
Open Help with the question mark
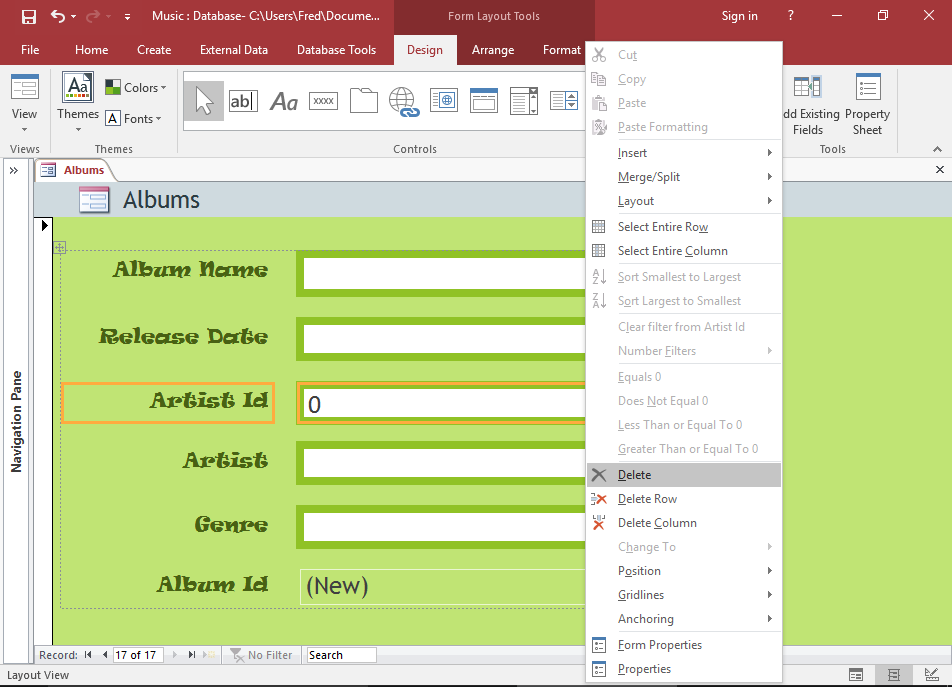pyautogui.click(x=790, y=16)
